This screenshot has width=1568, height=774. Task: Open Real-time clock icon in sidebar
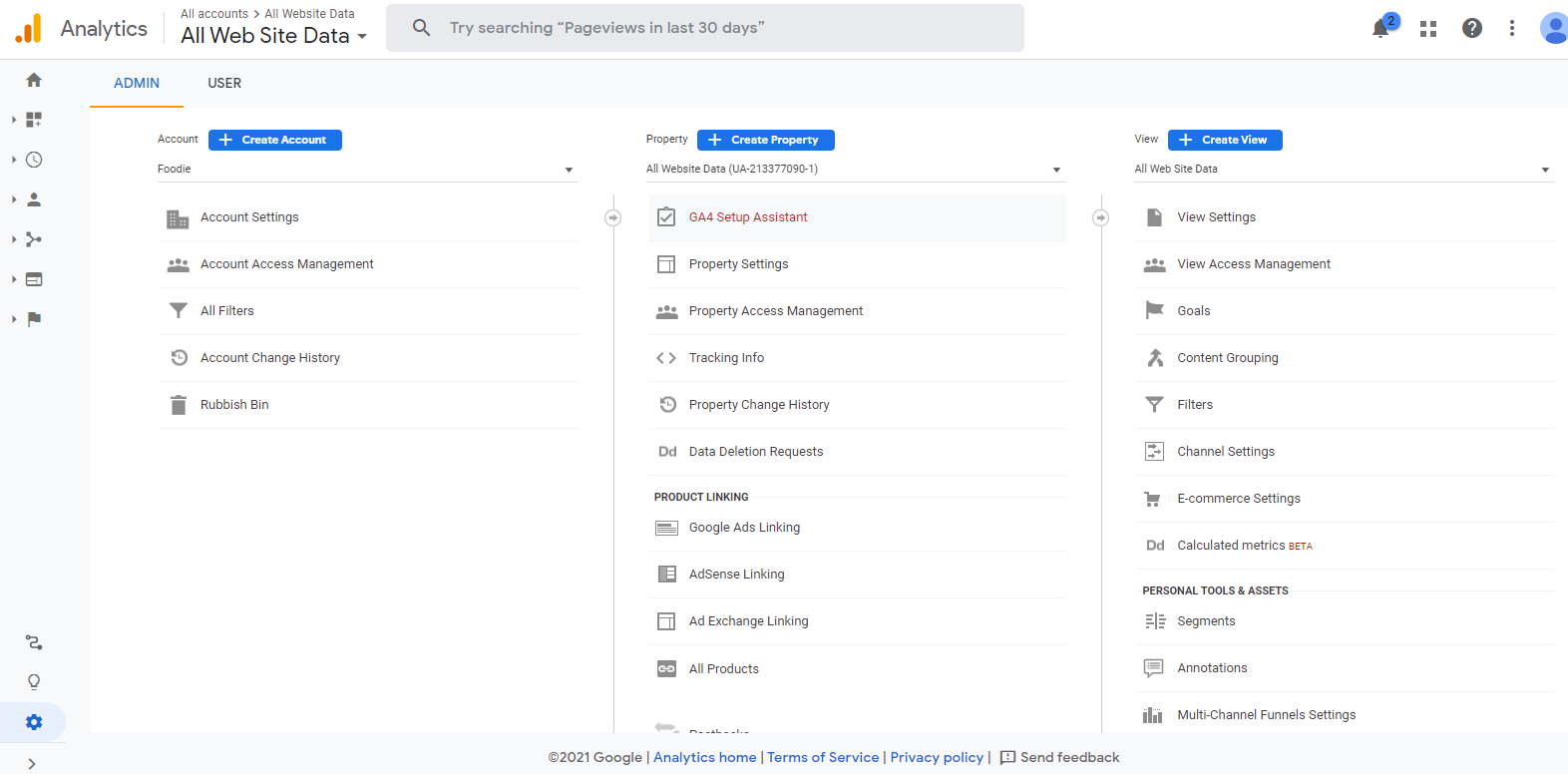pos(34,160)
